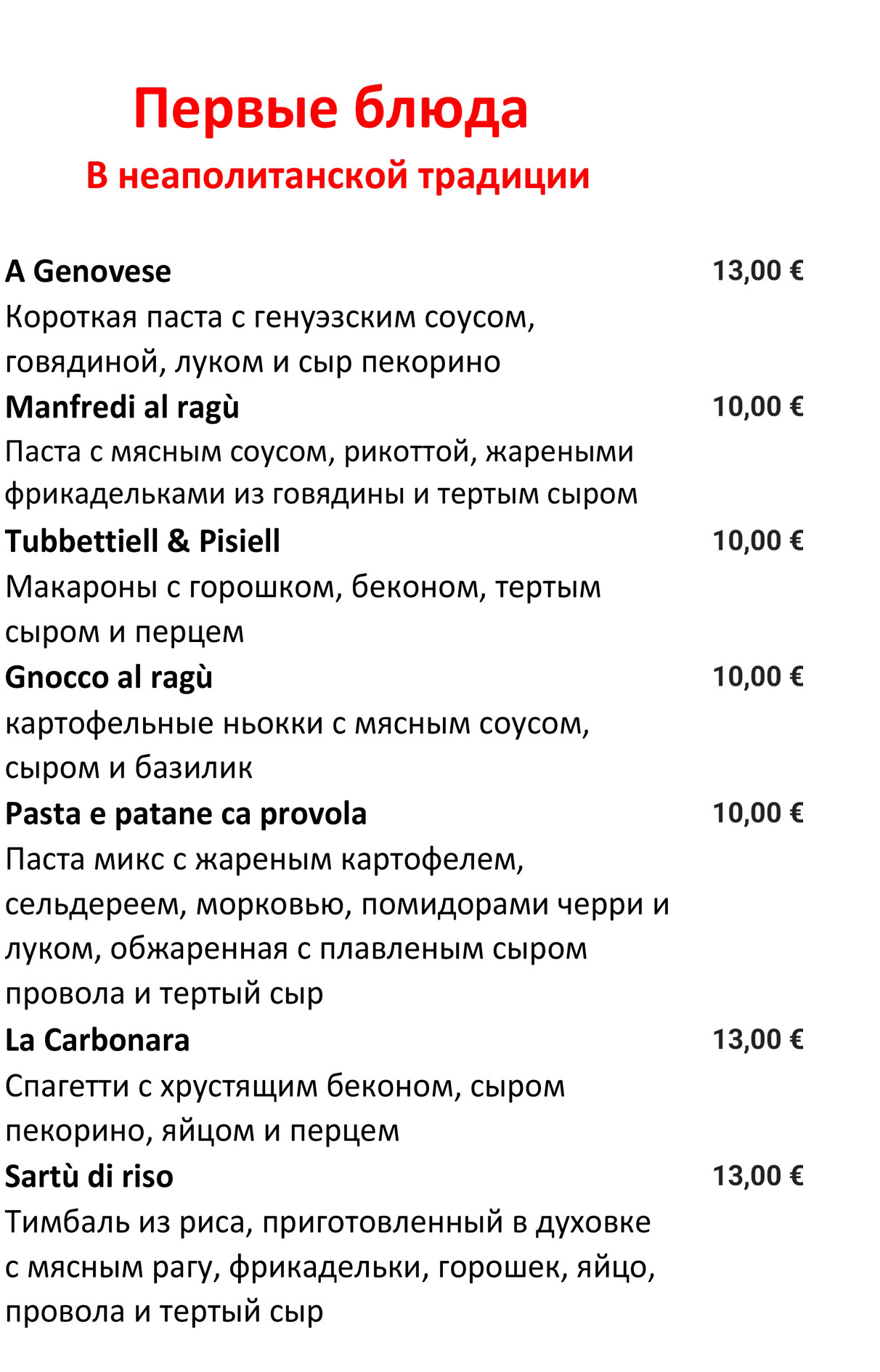Click the "A Genovese" dish name
The width and height of the screenshot is (880, 1372).
coord(88,272)
